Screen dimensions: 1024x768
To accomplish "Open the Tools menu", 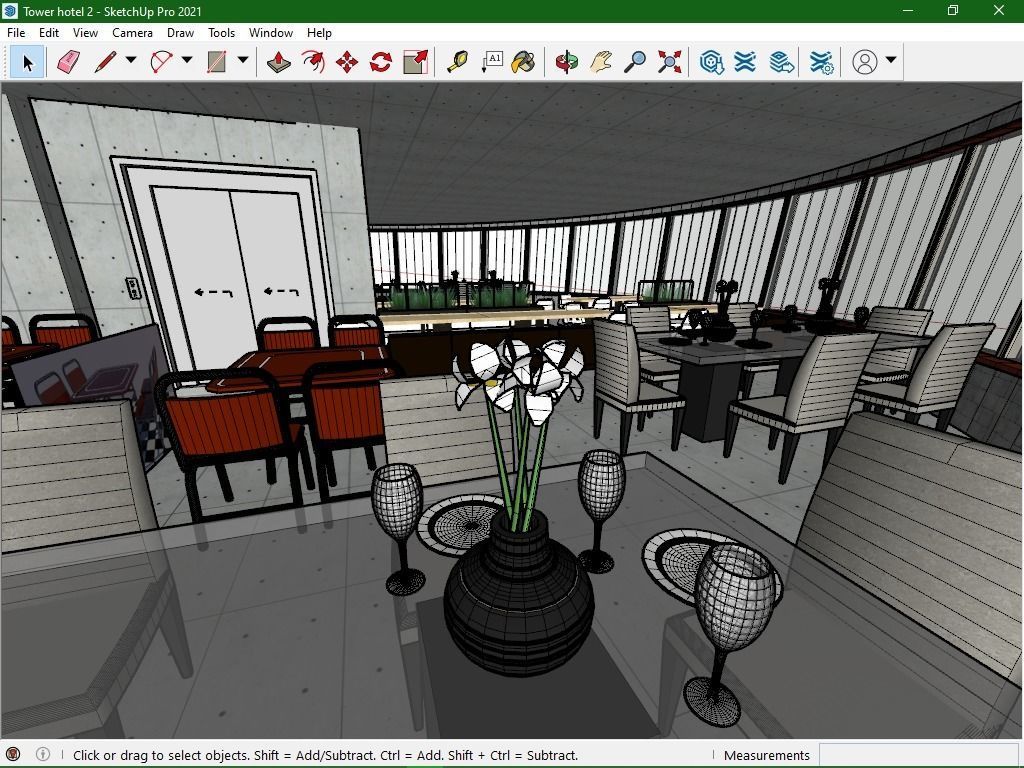I will point(221,33).
